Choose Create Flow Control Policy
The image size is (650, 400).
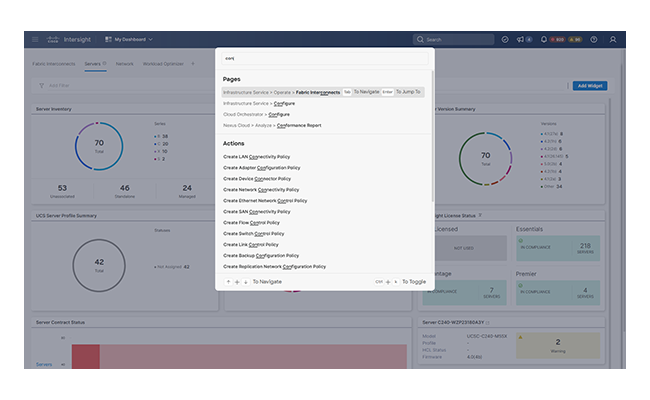point(251,223)
